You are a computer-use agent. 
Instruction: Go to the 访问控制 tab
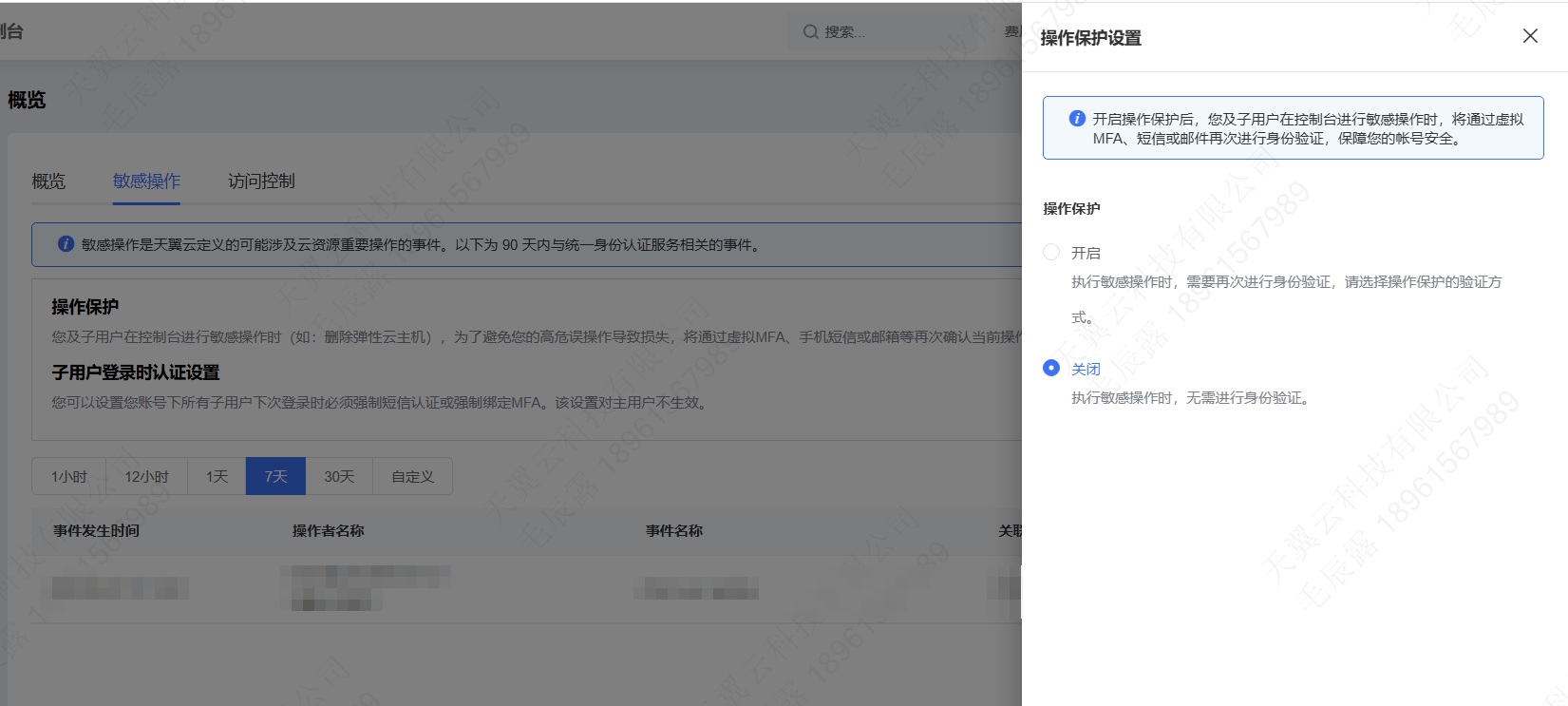tap(261, 181)
